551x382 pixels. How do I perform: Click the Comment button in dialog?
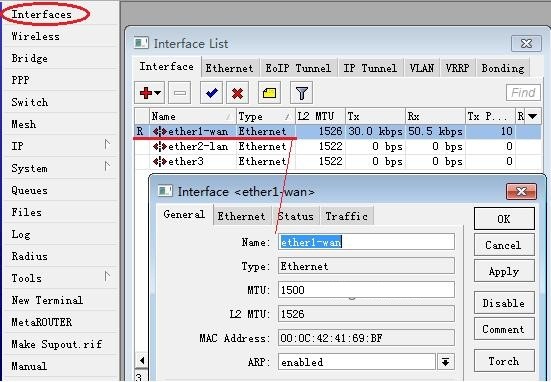504,329
